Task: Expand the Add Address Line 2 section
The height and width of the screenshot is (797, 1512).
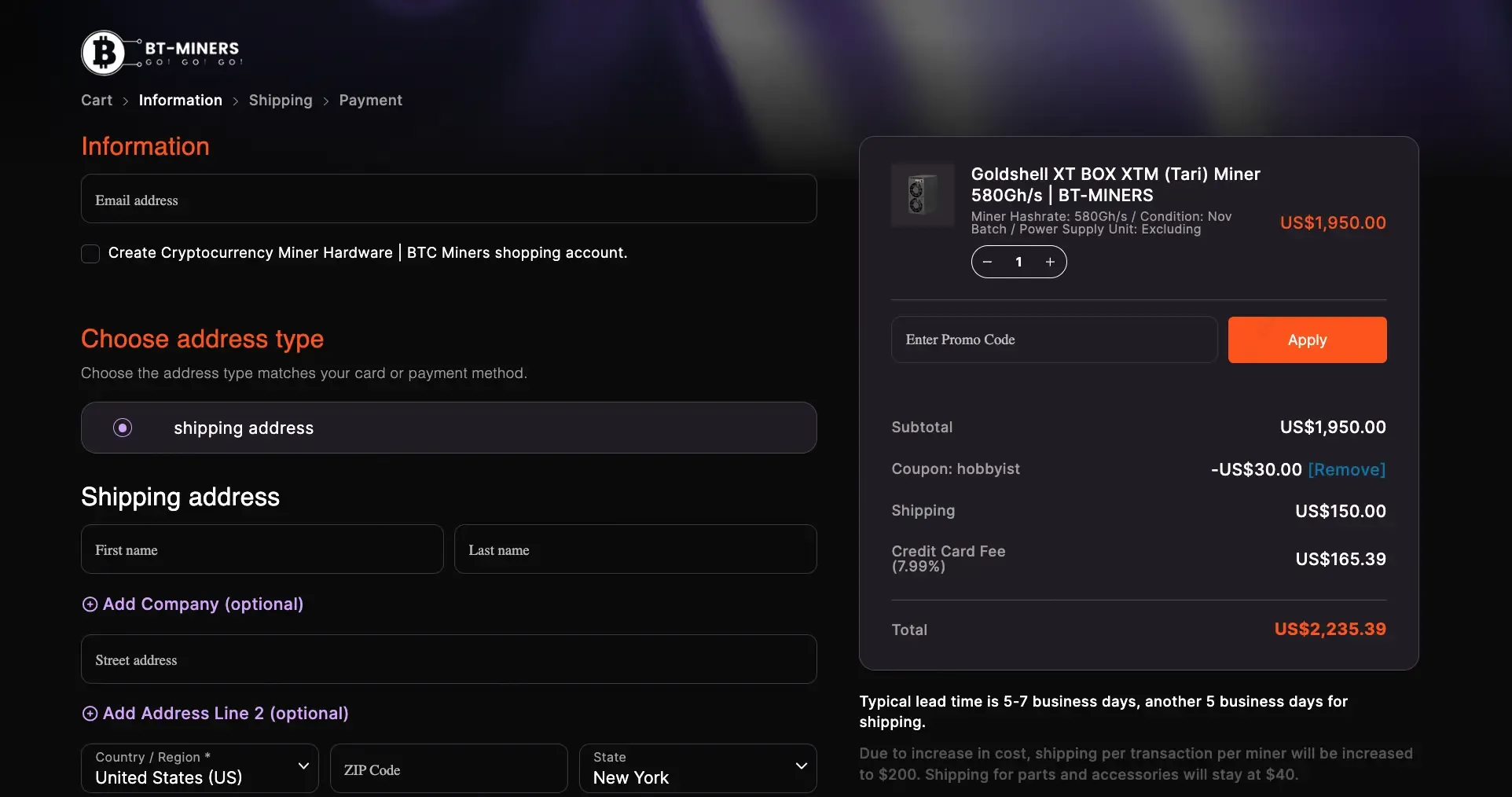Action: pos(215,714)
